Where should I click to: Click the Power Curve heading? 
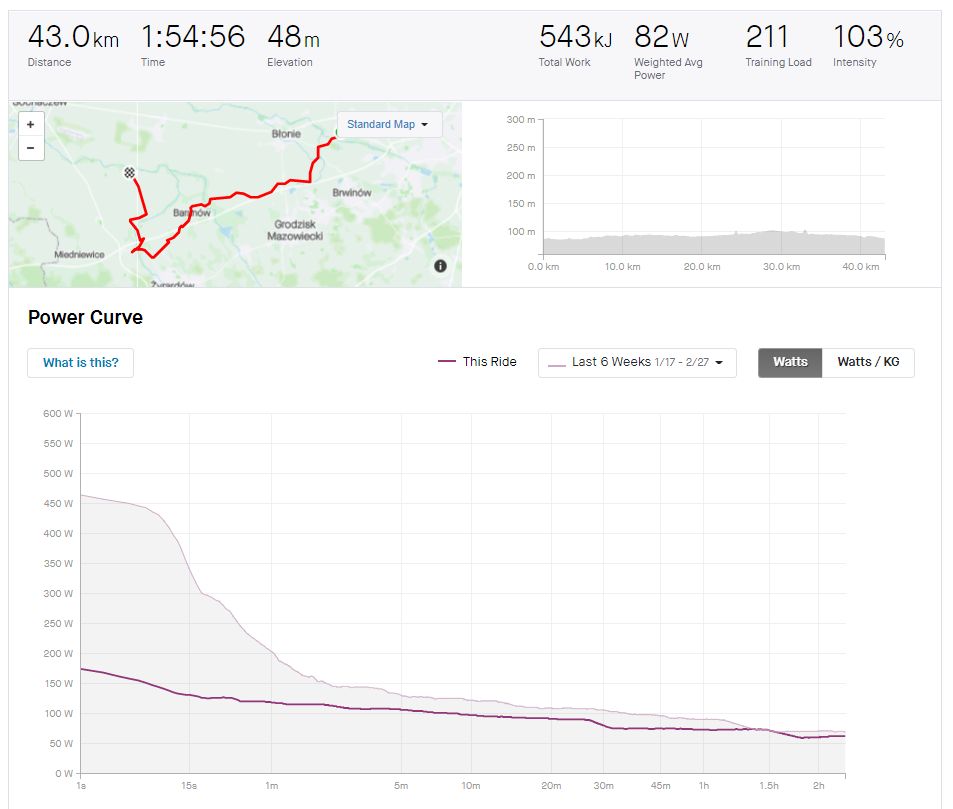tap(85, 318)
